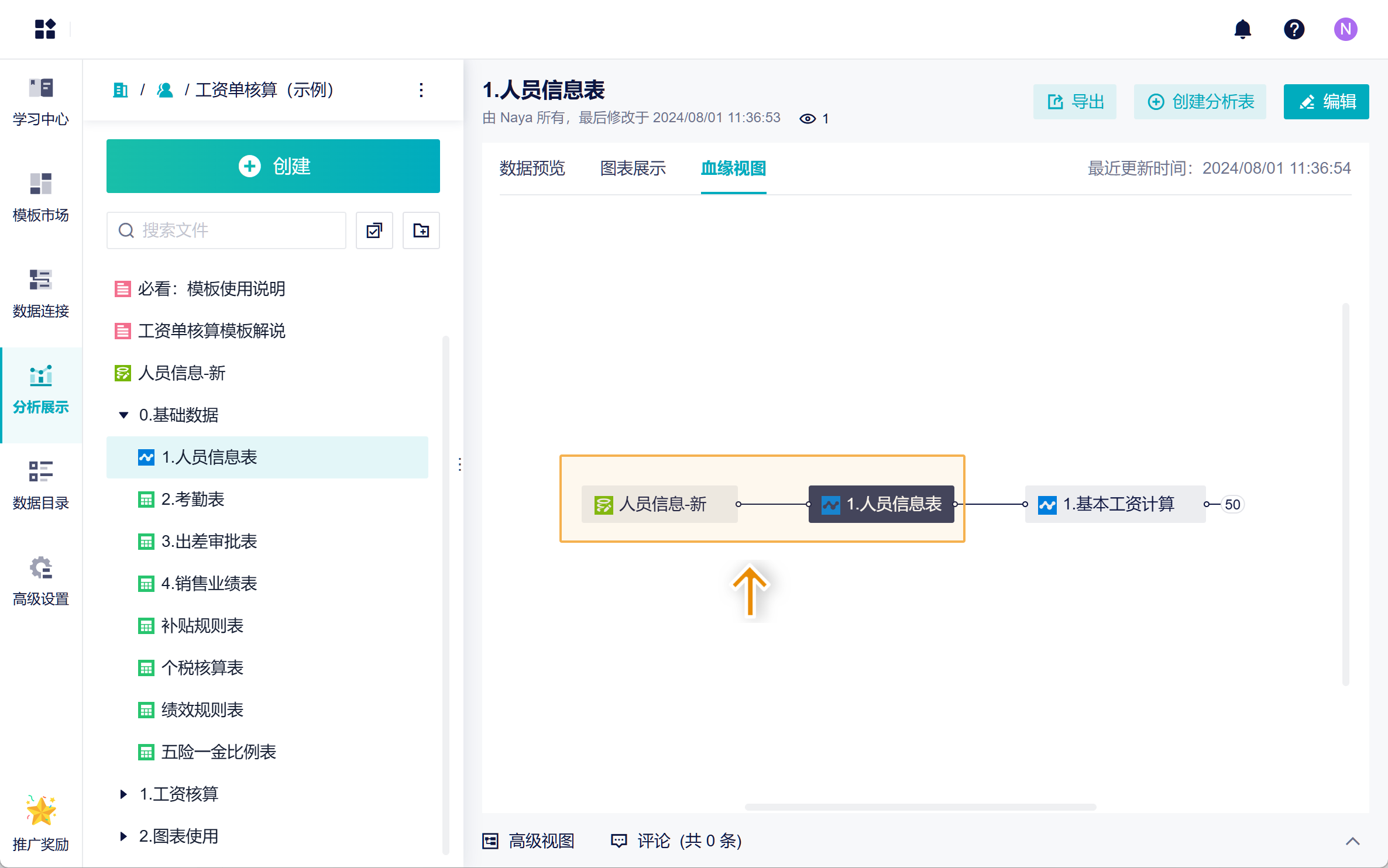This screenshot has height=868, width=1388.
Task: Expand the 1.工资核算 folder
Action: point(123,794)
